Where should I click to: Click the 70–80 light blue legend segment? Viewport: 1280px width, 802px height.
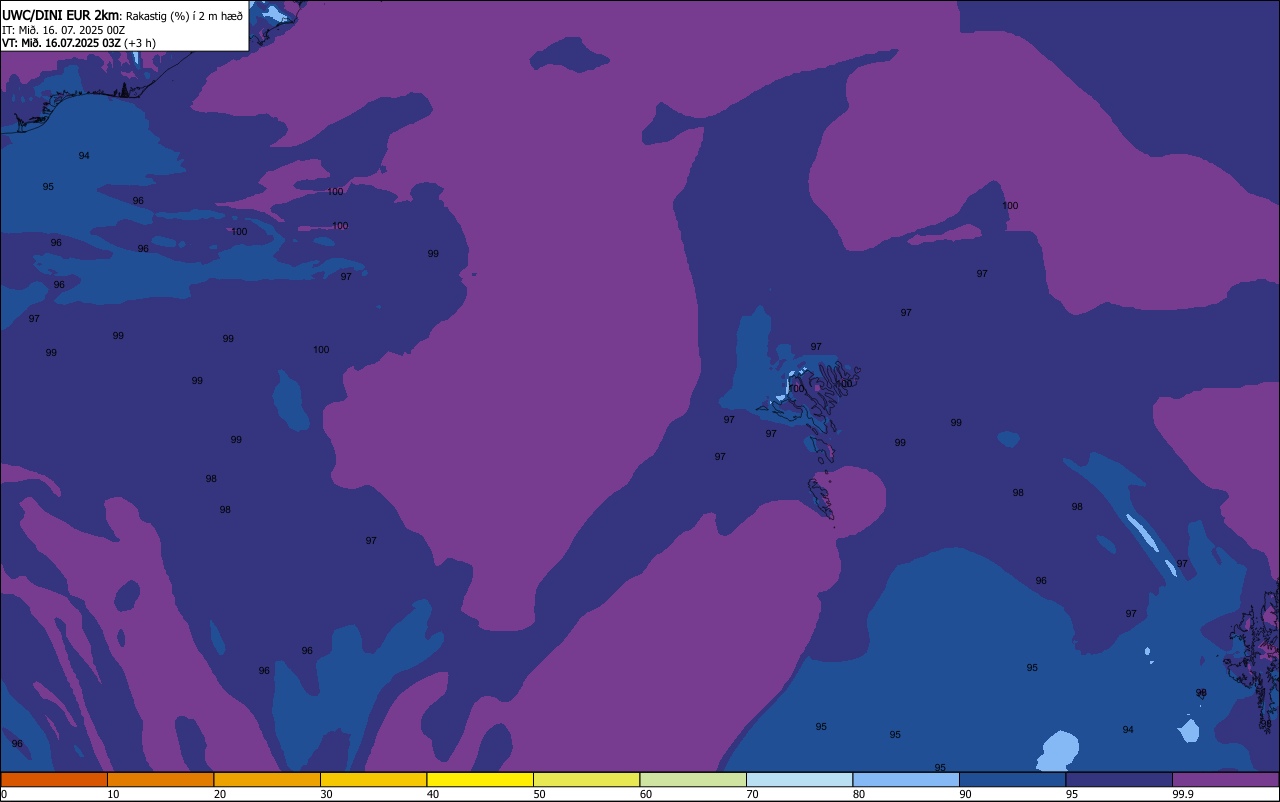click(799, 779)
